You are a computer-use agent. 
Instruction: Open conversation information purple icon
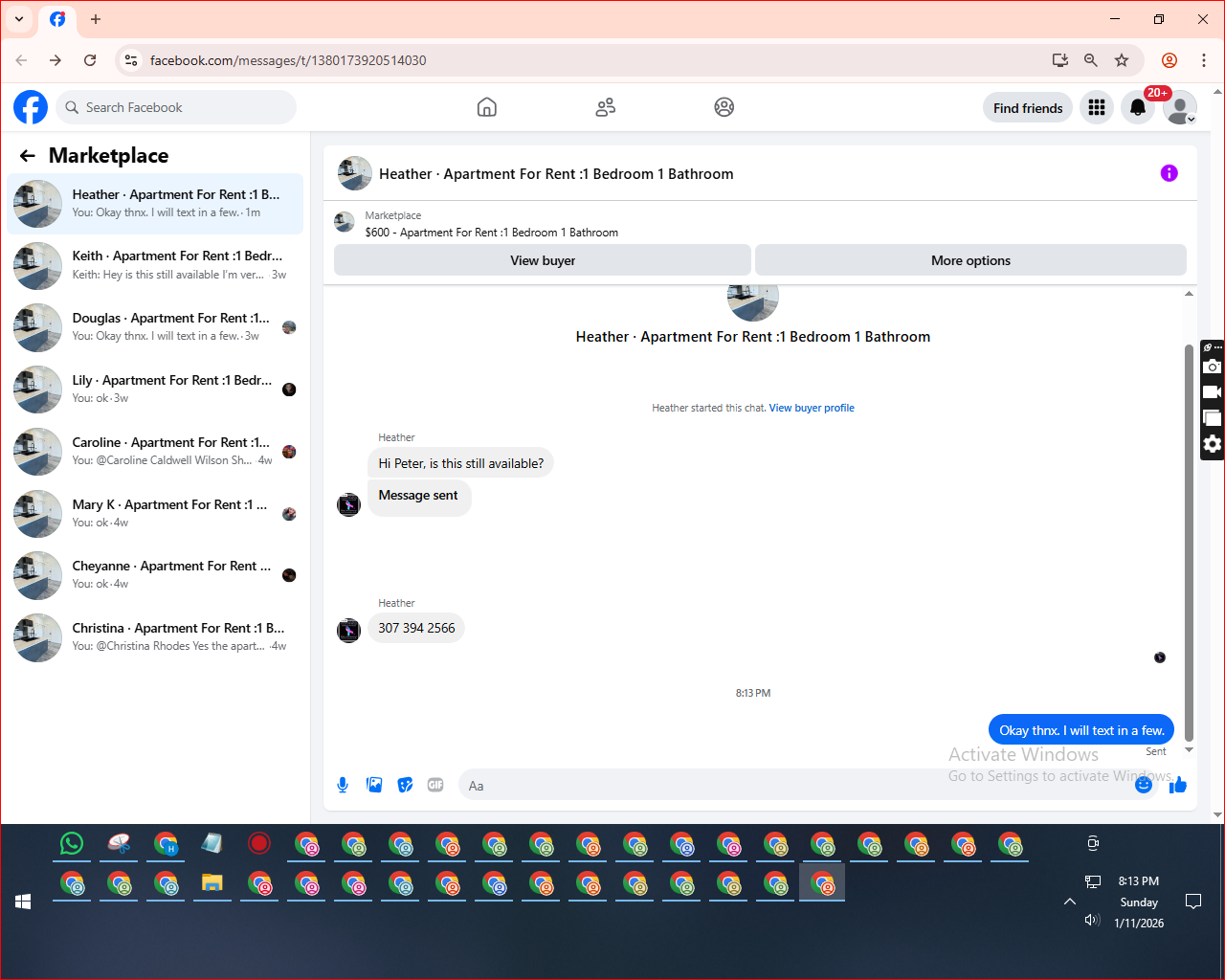1169,173
